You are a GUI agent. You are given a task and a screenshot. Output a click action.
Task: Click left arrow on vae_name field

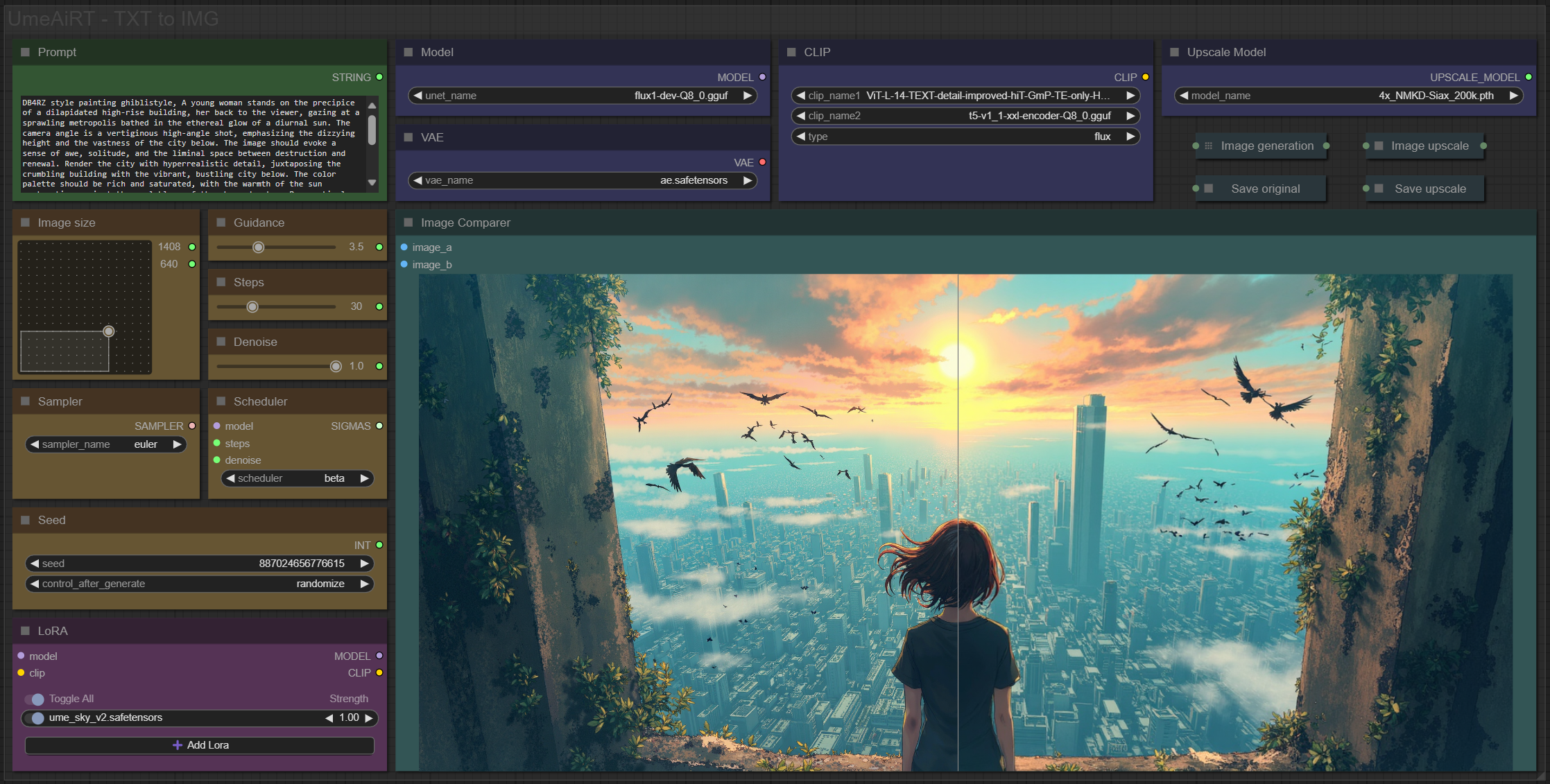(417, 180)
